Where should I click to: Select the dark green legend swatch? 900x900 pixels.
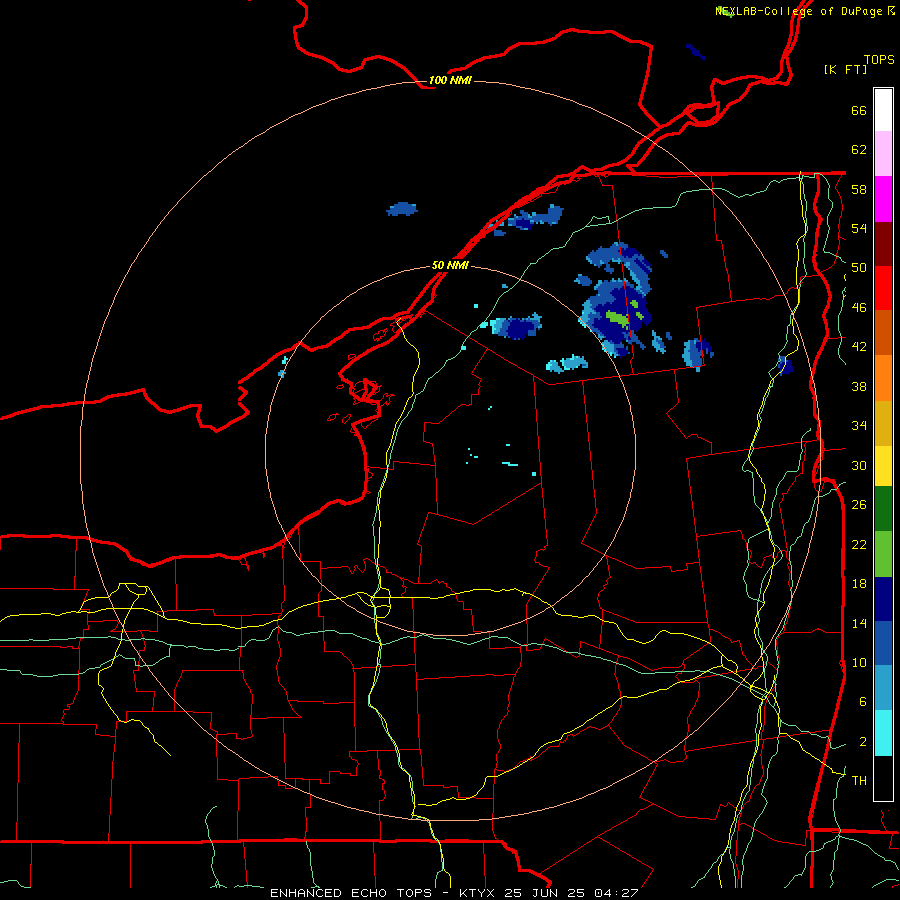pos(883,509)
